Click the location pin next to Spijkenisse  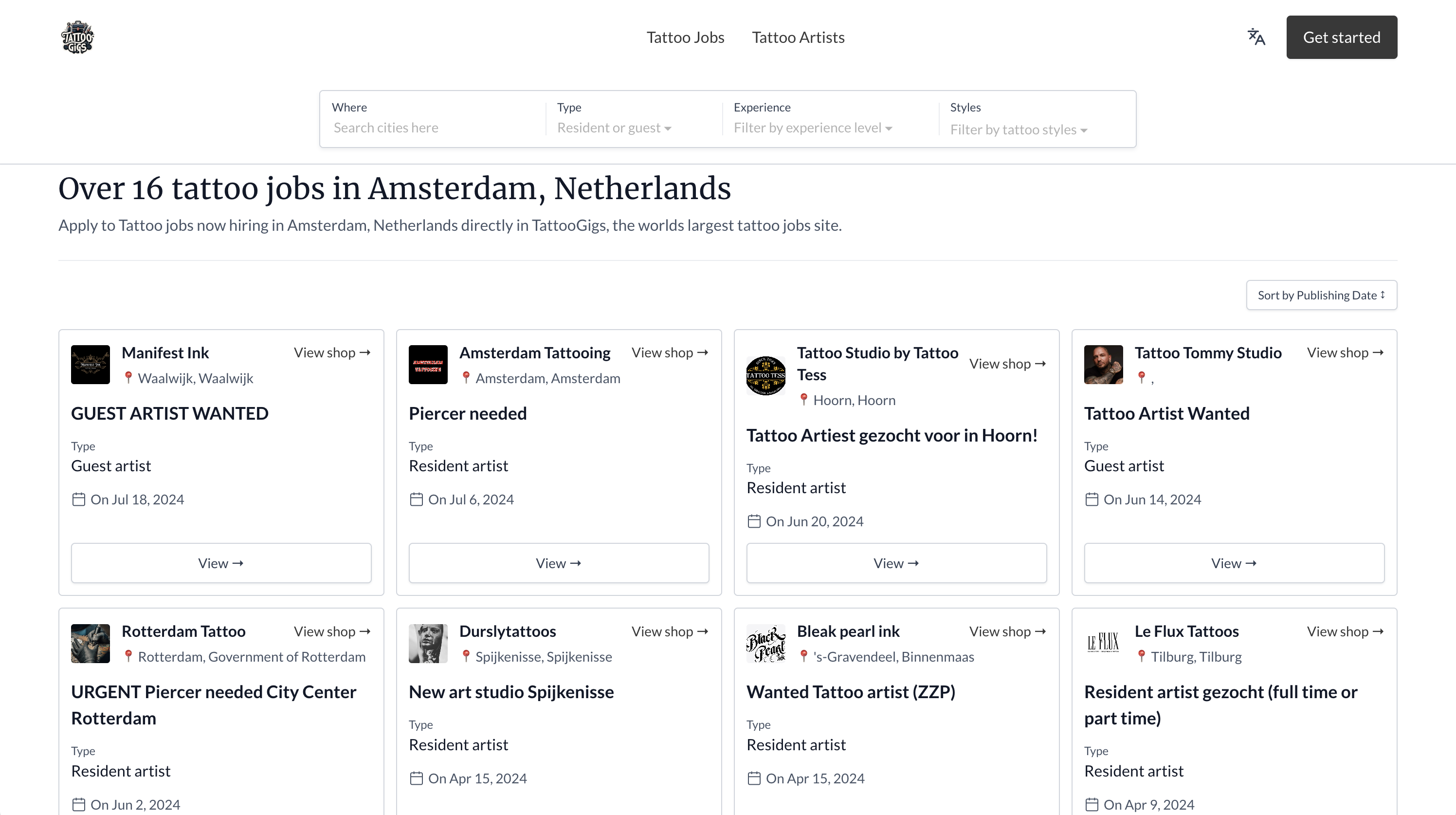(x=466, y=656)
